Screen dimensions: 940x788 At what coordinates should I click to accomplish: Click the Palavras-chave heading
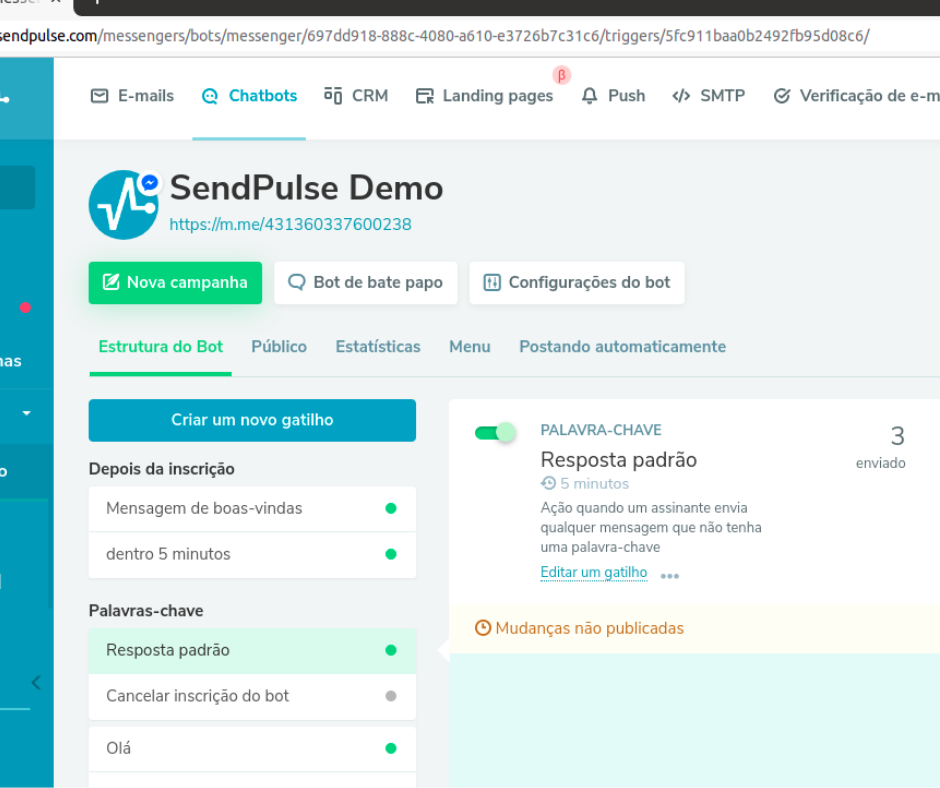click(x=146, y=611)
